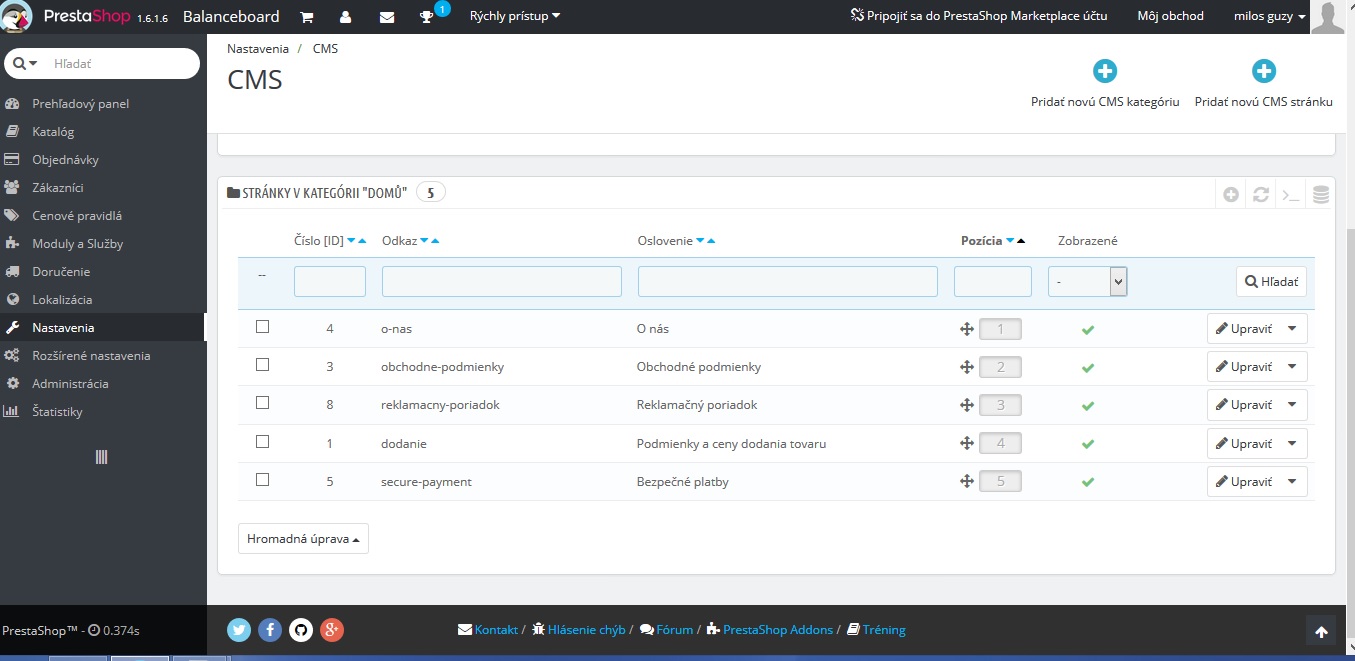This screenshot has width=1355, height=661.
Task: Open the shopping cart icon in top bar
Action: [x=307, y=17]
